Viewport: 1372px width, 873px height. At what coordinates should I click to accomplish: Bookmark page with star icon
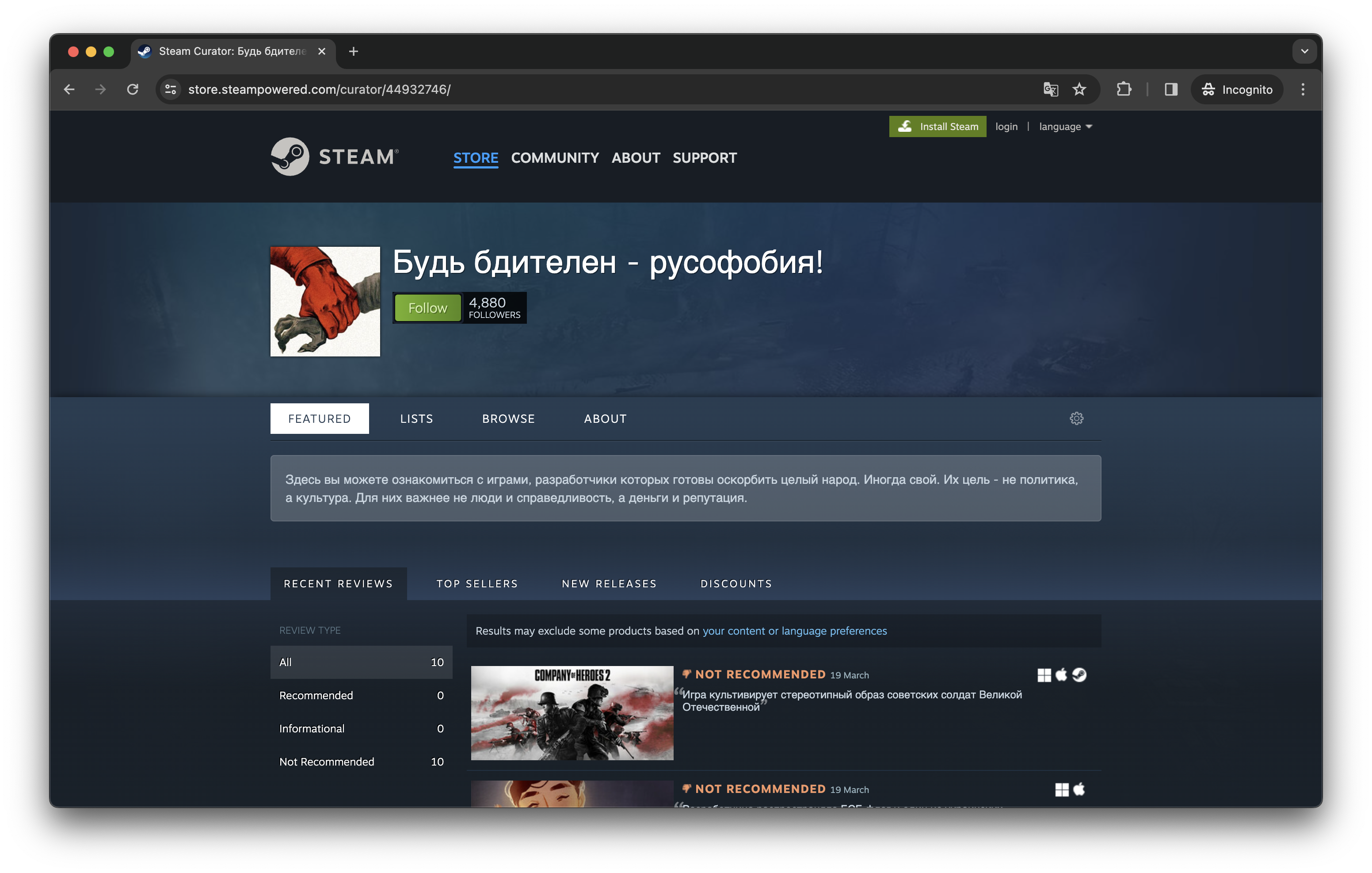click(1079, 89)
